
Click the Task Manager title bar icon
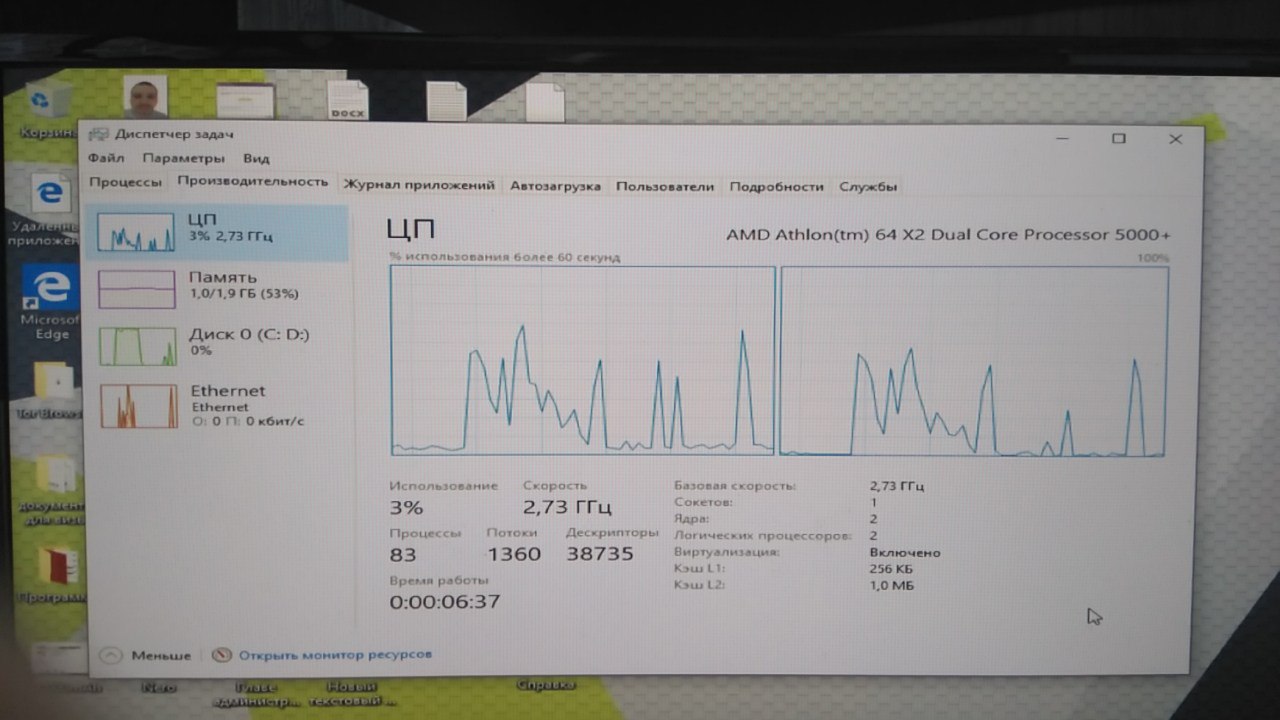click(x=98, y=134)
